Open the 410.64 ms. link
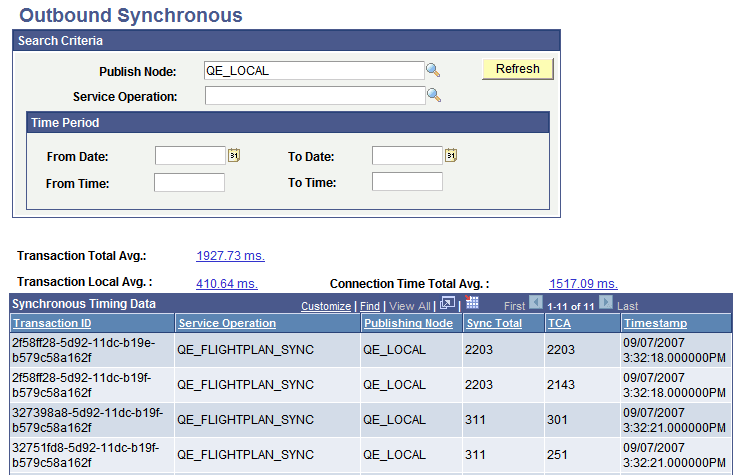740x475 pixels. click(227, 284)
